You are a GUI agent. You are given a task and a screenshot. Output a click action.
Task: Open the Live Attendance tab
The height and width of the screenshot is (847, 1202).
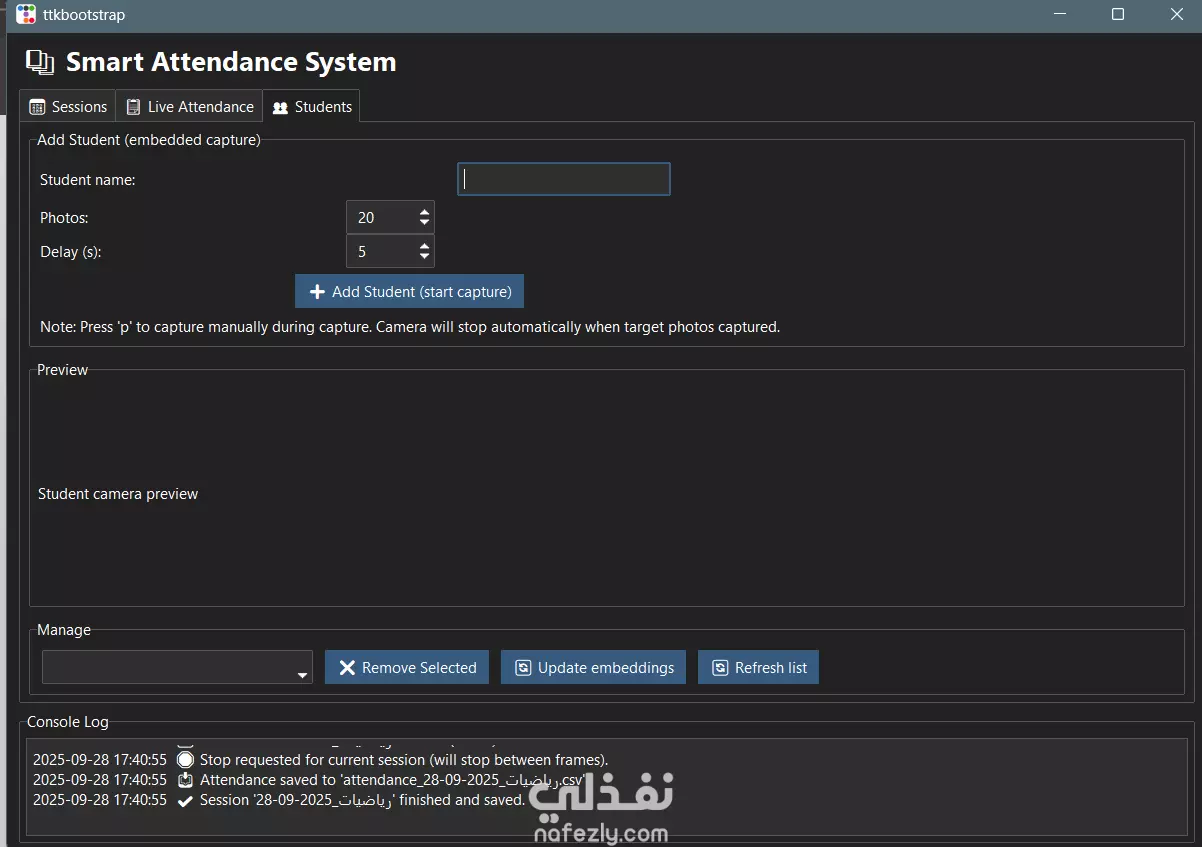(190, 107)
